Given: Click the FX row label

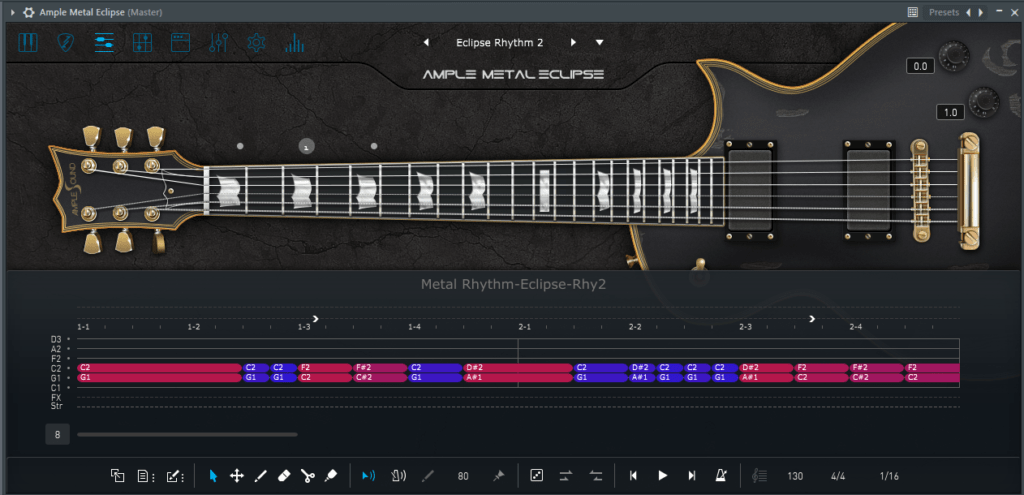Looking at the screenshot, I should click(56, 398).
